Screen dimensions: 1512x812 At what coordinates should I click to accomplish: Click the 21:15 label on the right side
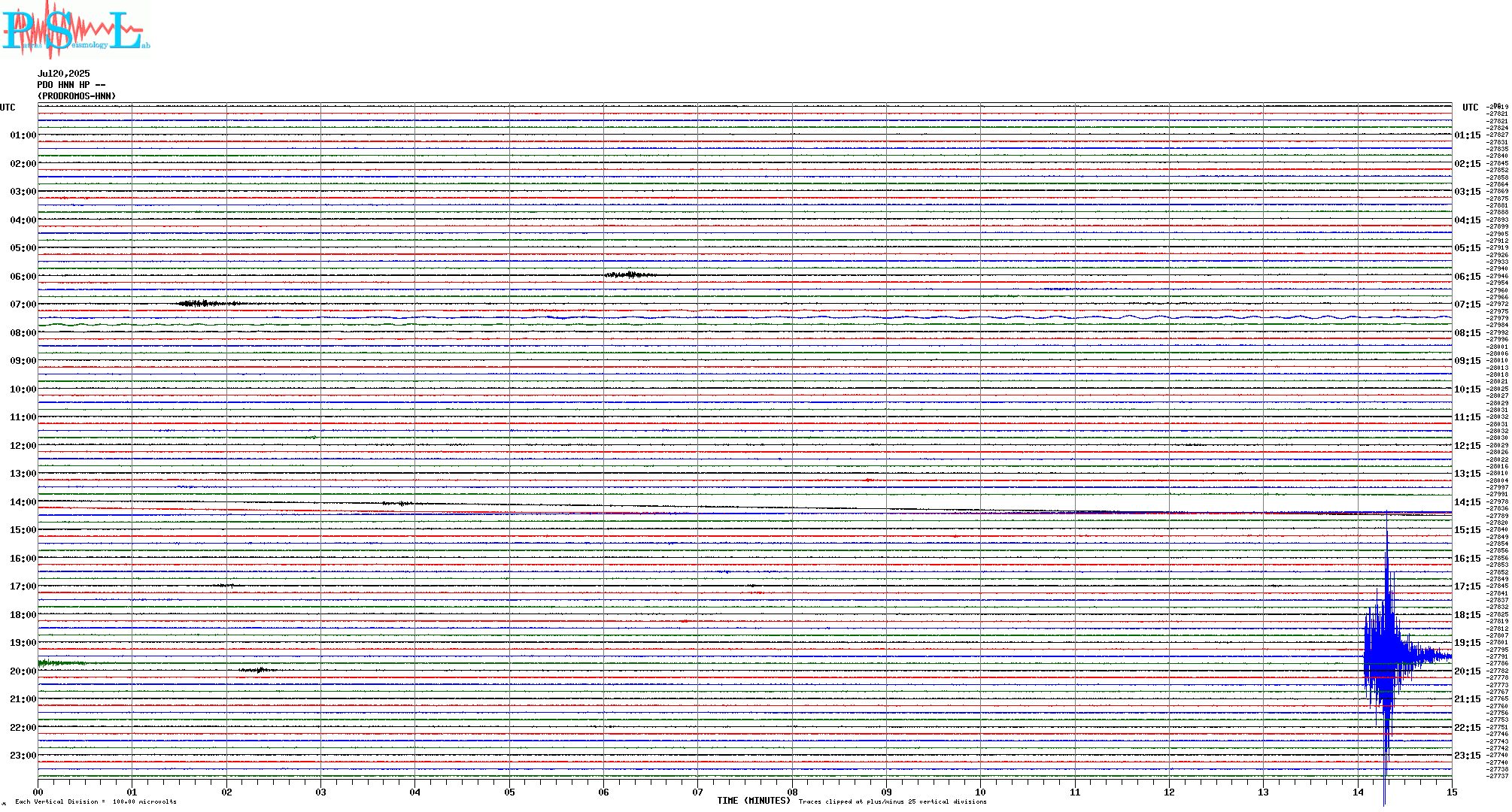click(1468, 699)
